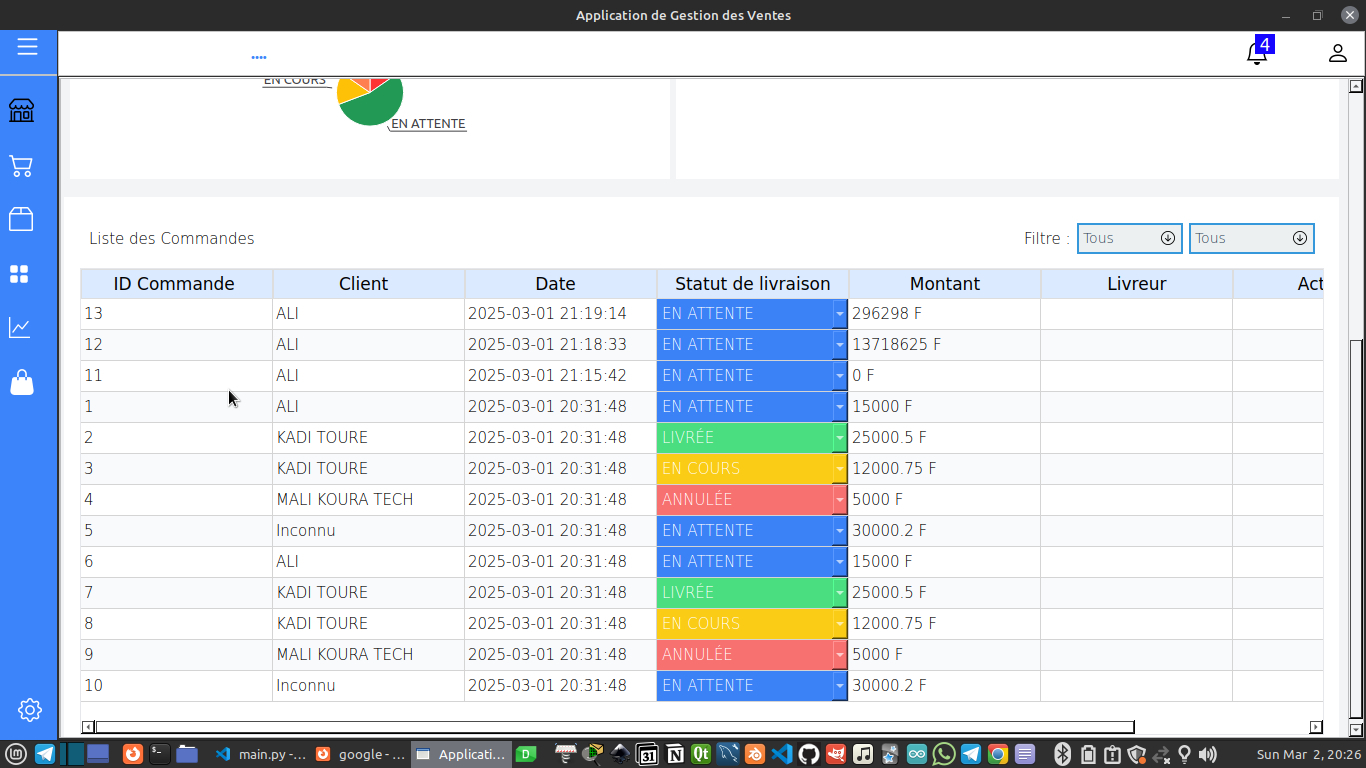Open notifications bell with badge 4
The width and height of the screenshot is (1366, 768).
click(1257, 53)
